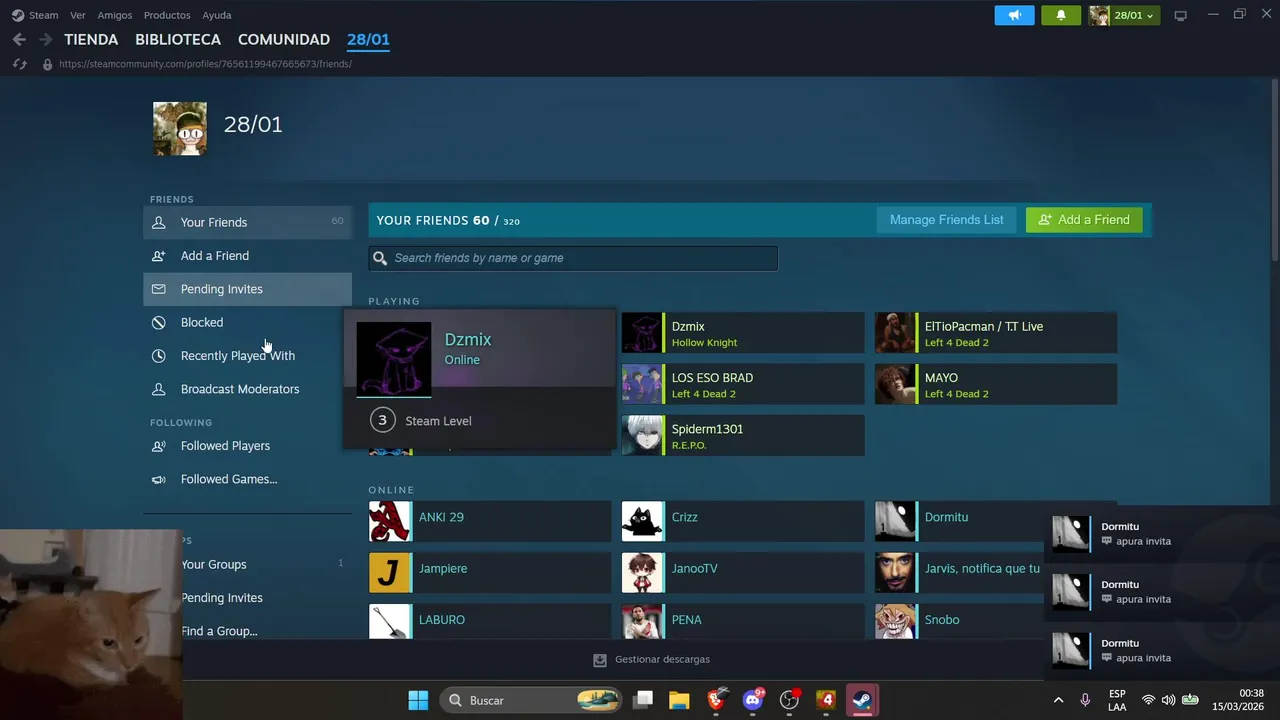Open Spiderm1301 friend entry
The width and height of the screenshot is (1280, 720).
pyautogui.click(x=743, y=435)
